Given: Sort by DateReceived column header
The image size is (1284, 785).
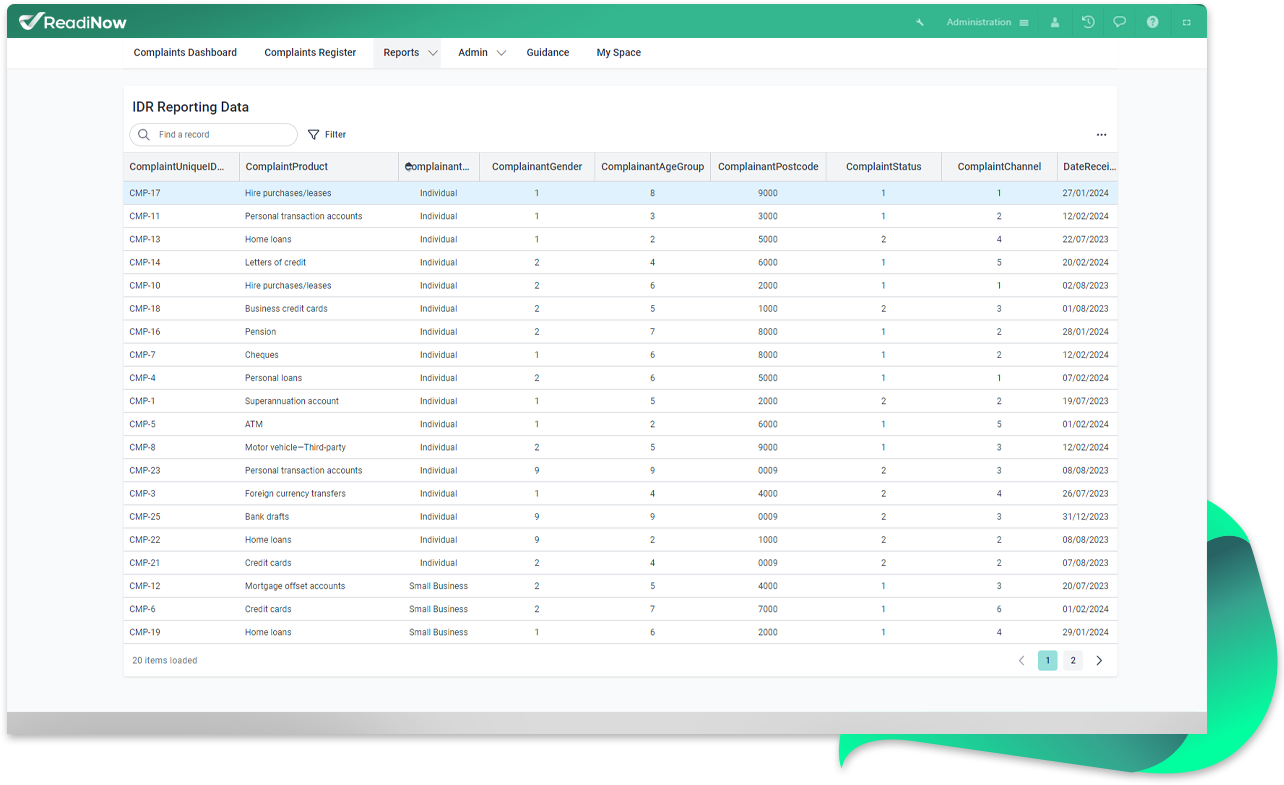Looking at the screenshot, I should pos(1087,167).
